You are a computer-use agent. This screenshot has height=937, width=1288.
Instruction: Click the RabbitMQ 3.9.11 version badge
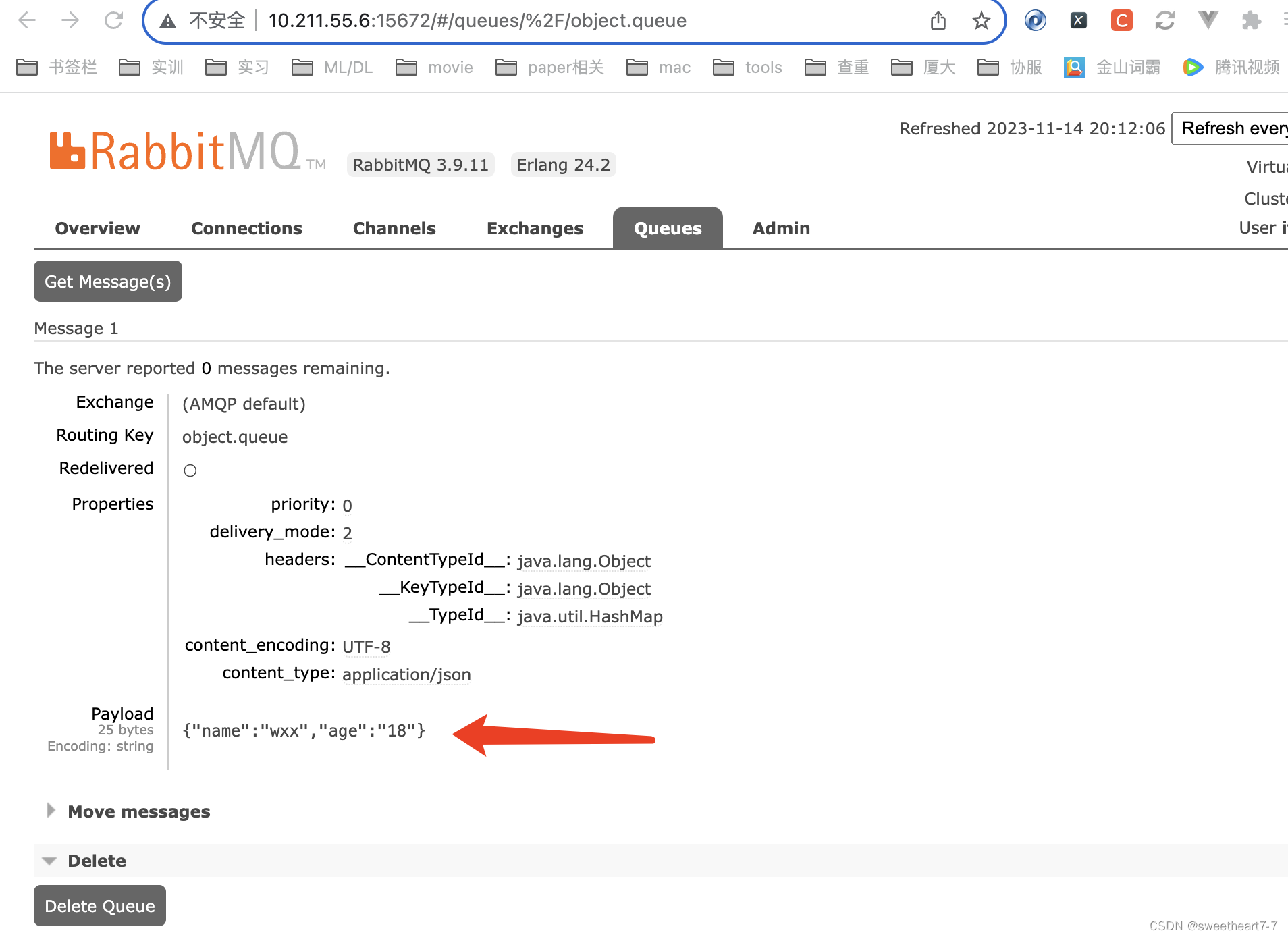pos(421,165)
